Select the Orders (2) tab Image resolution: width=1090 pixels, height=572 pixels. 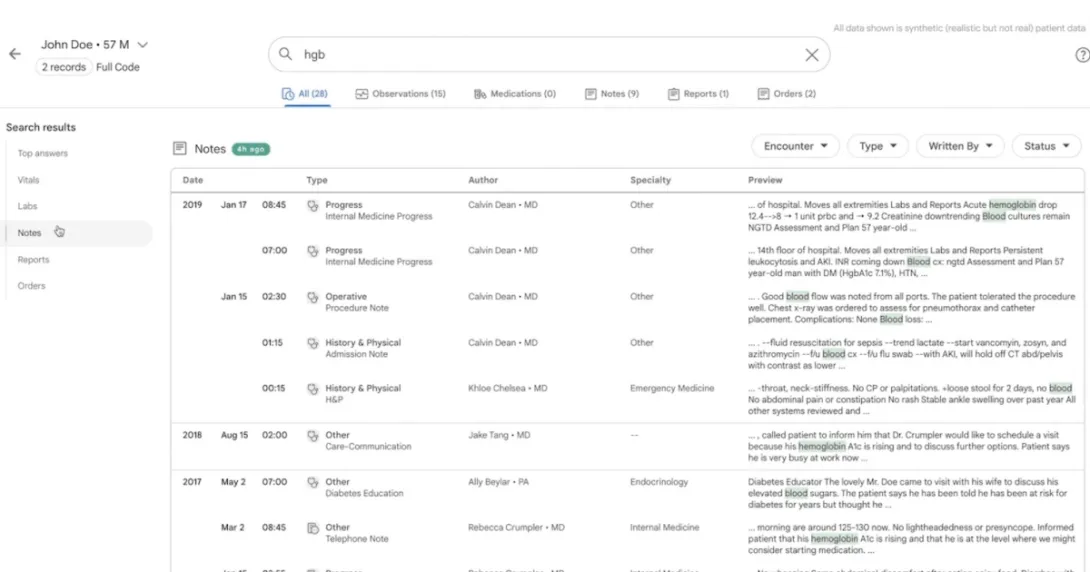tap(786, 94)
